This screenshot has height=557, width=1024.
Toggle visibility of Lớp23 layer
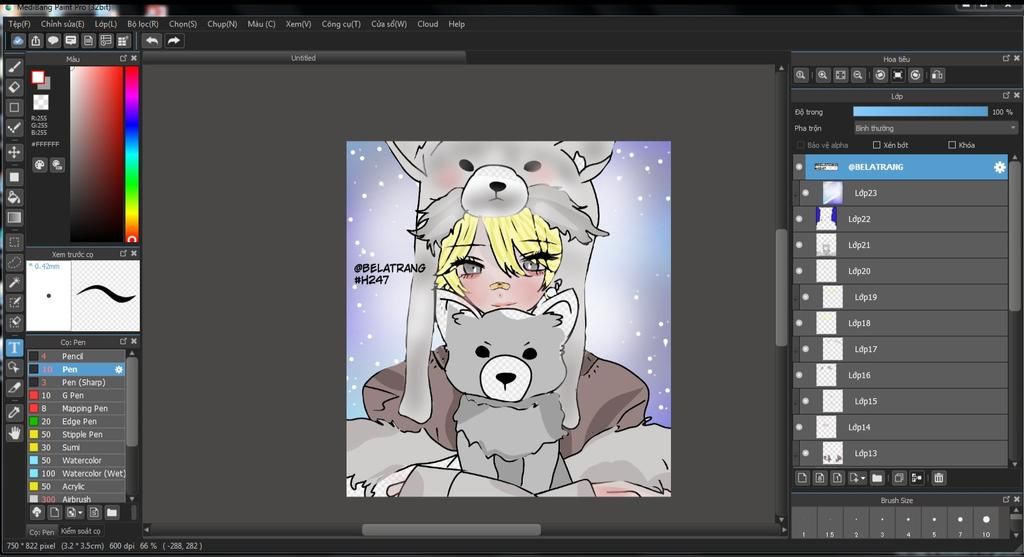[x=805, y=193]
